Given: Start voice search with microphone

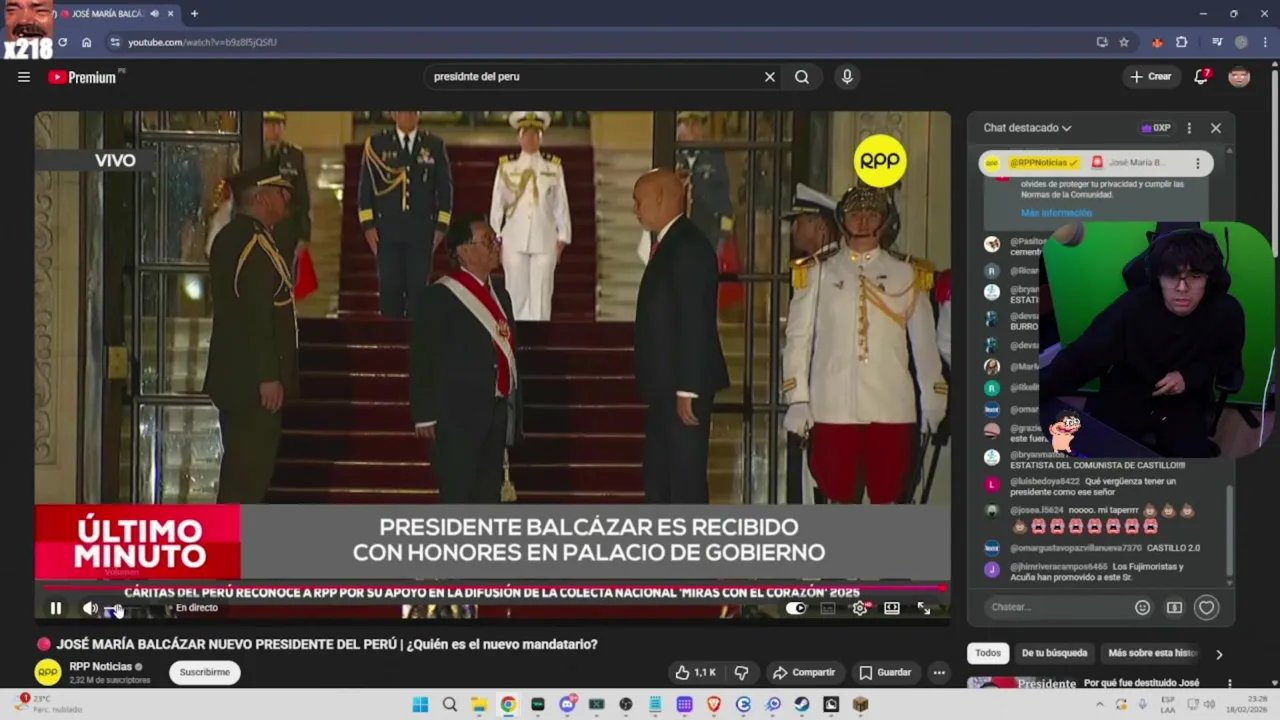Looking at the screenshot, I should tap(847, 77).
